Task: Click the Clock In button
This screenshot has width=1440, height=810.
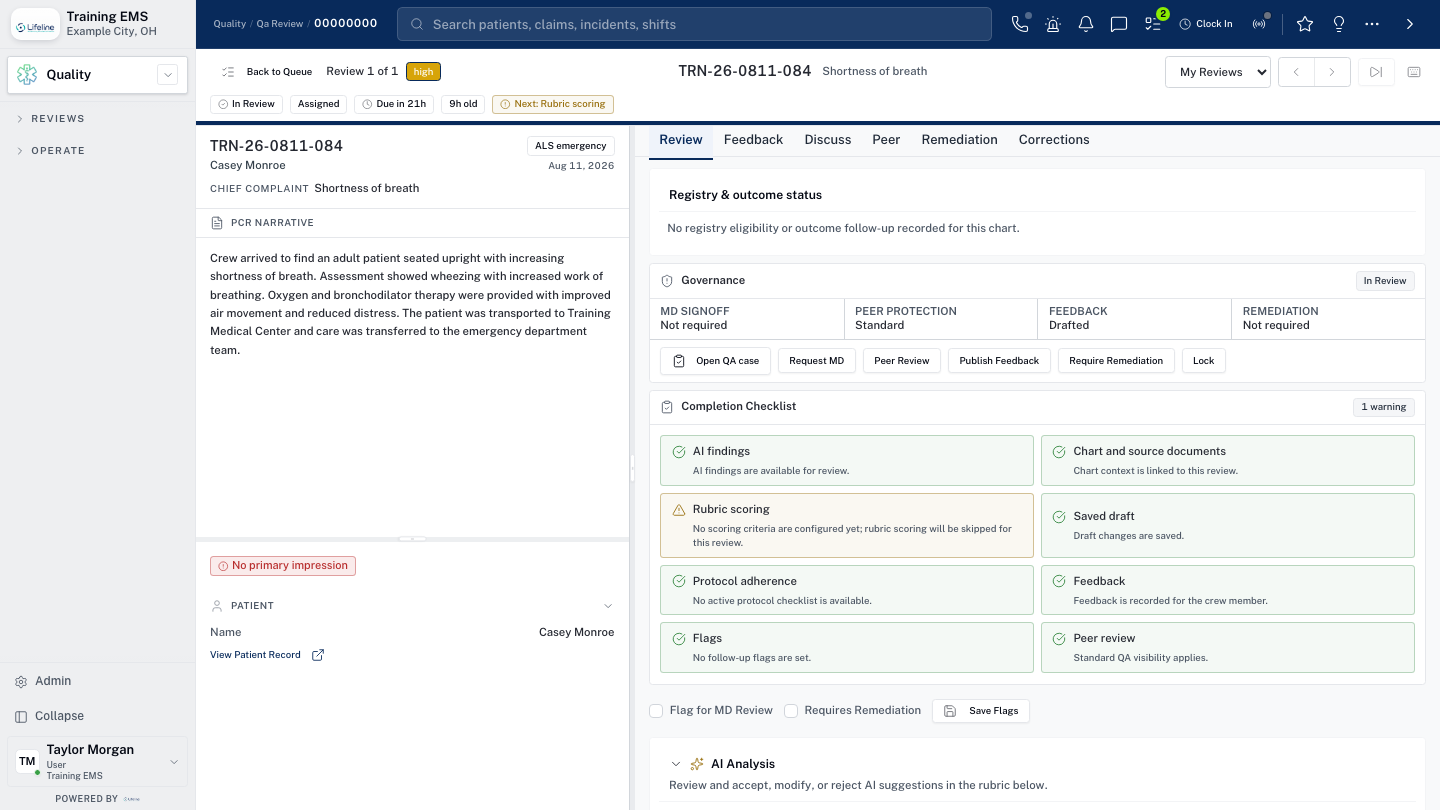Action: coord(1206,24)
